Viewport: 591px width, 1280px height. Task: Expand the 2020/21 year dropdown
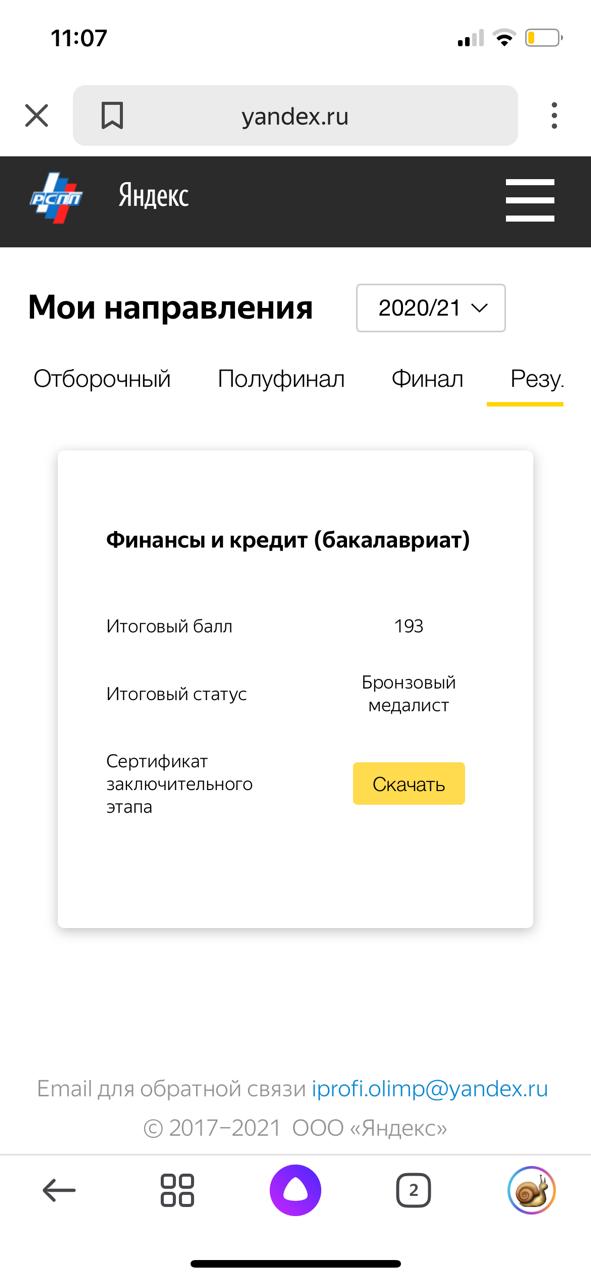tap(431, 308)
